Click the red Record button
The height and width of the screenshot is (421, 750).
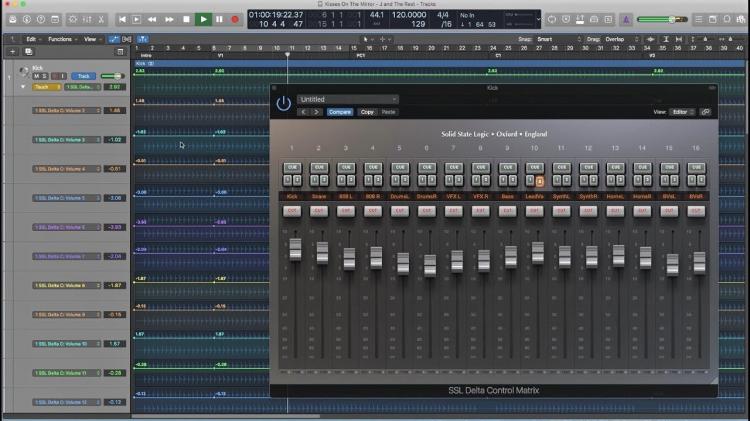tap(235, 19)
